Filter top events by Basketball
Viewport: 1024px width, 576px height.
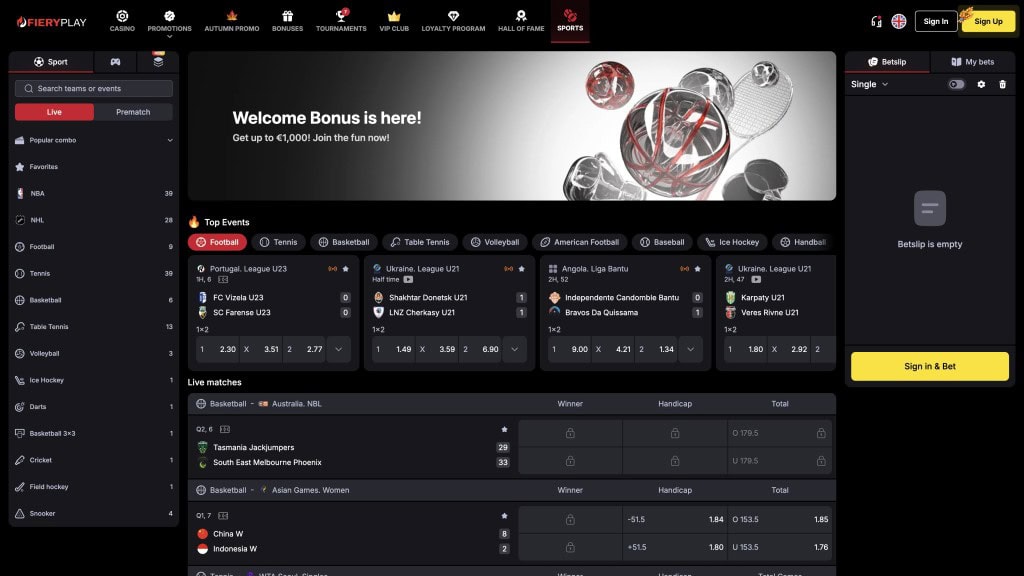[344, 242]
